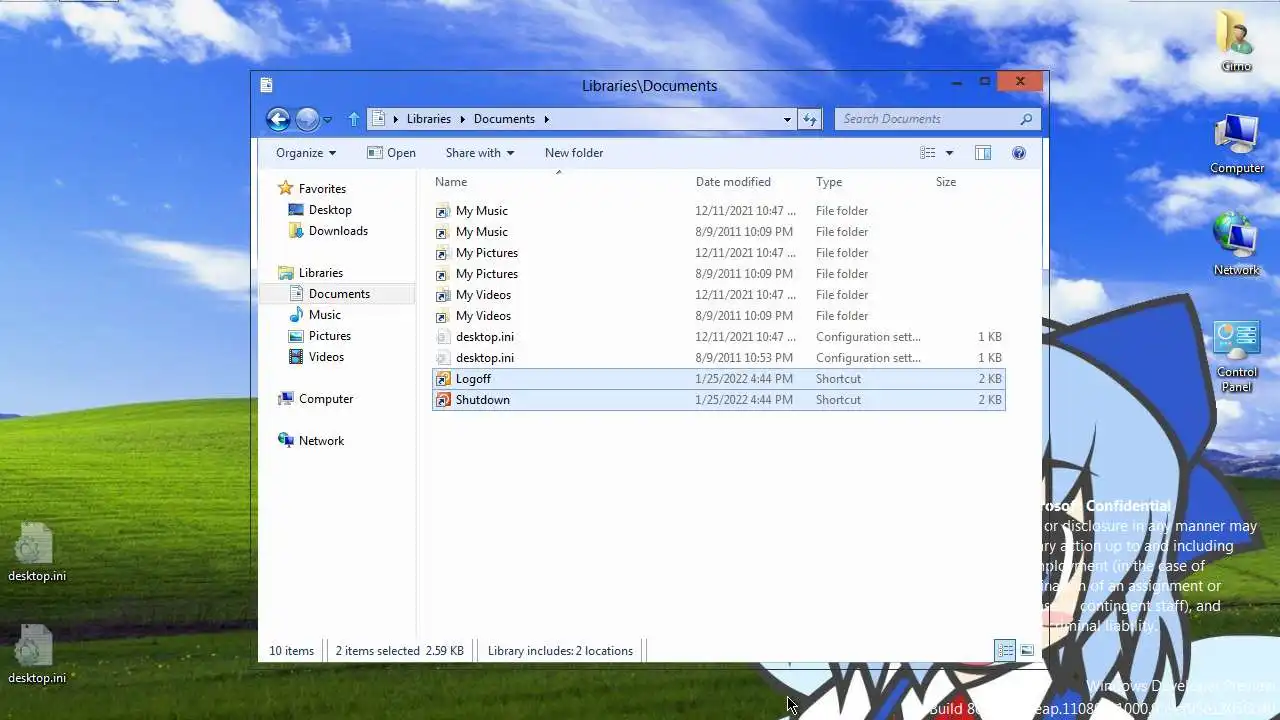Select the Gimo desktop folder icon

[x=1236, y=42]
